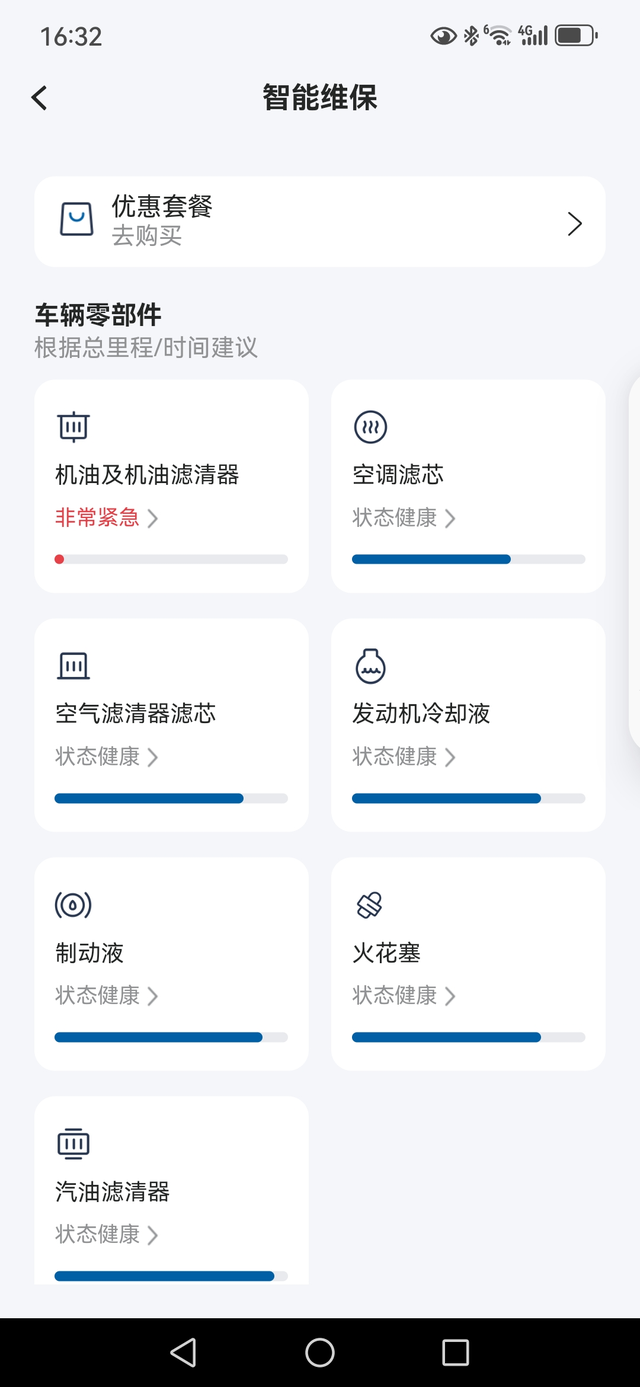Select the 火花塞 card title
The image size is (640, 1387).
coord(386,953)
